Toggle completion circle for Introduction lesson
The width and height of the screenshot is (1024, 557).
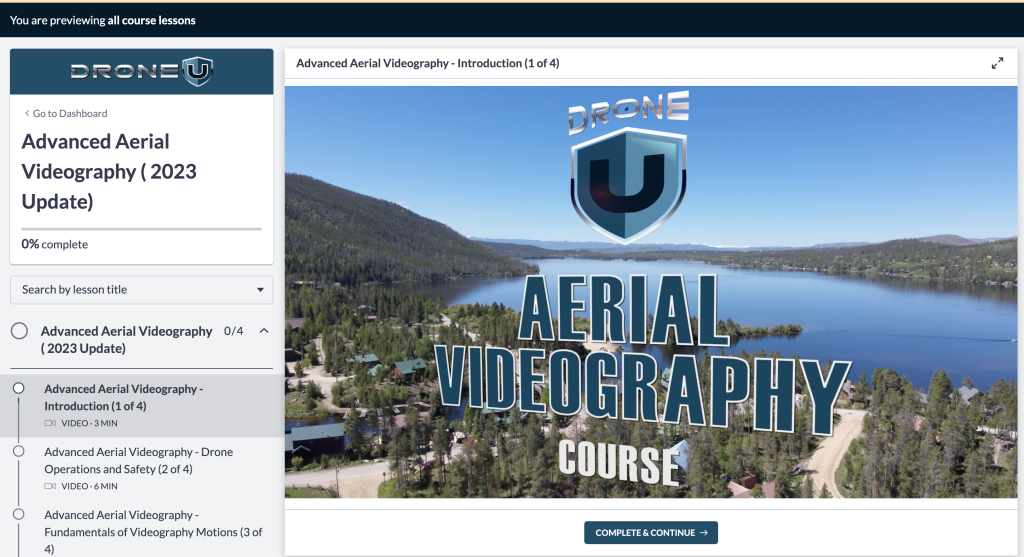[18, 388]
